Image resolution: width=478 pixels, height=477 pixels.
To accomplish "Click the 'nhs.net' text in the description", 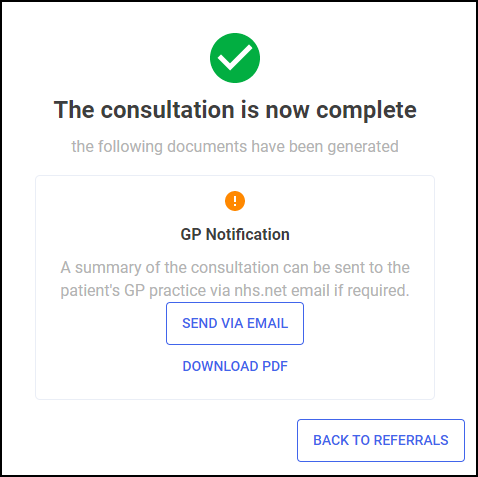I will [260, 290].
